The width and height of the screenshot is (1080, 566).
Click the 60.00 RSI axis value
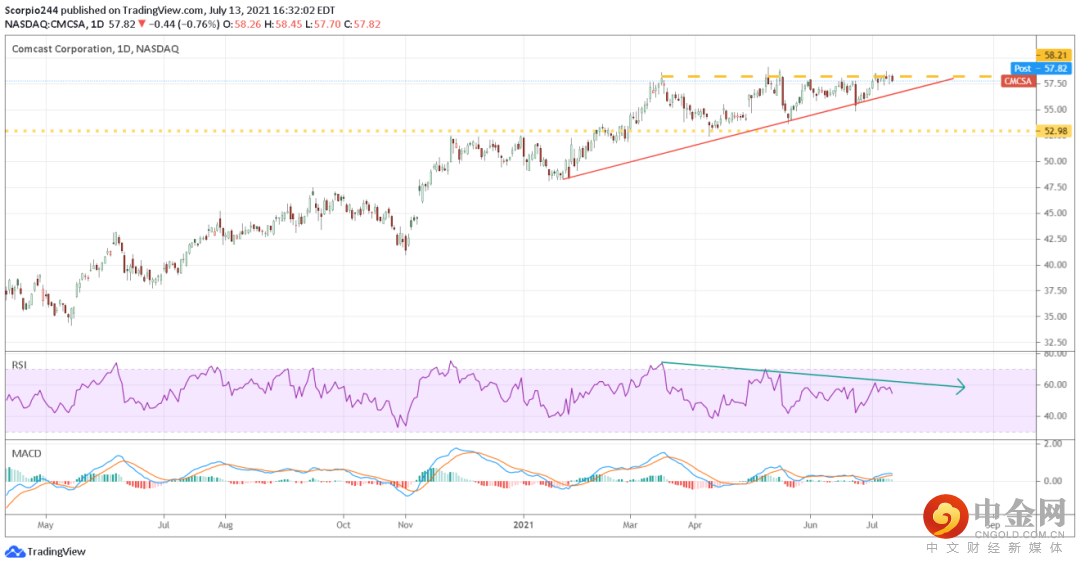pos(1055,385)
